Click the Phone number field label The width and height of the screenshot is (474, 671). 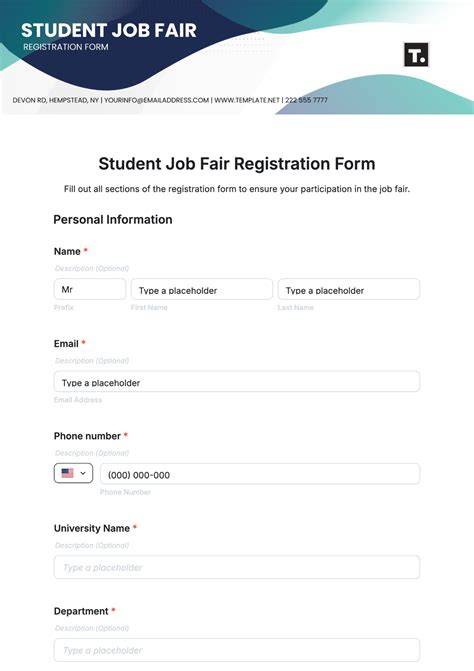coord(87,436)
